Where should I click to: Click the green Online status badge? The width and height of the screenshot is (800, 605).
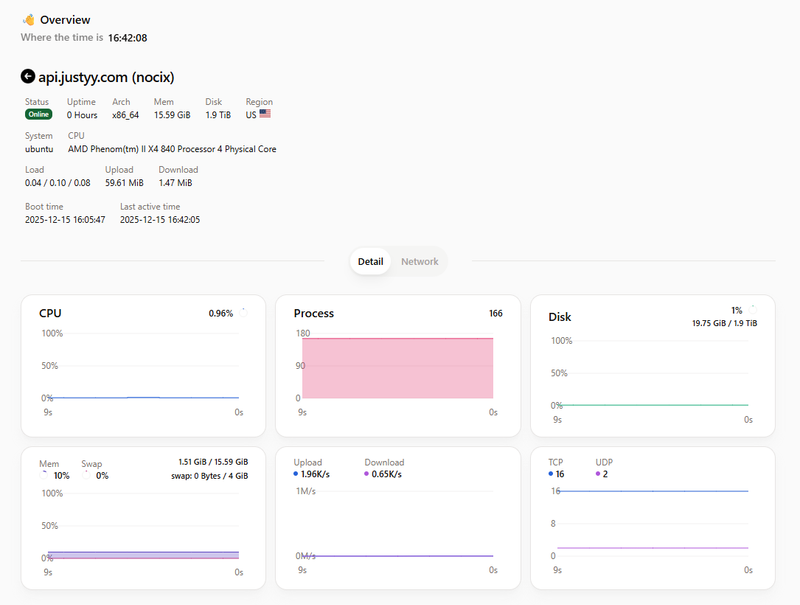38,114
